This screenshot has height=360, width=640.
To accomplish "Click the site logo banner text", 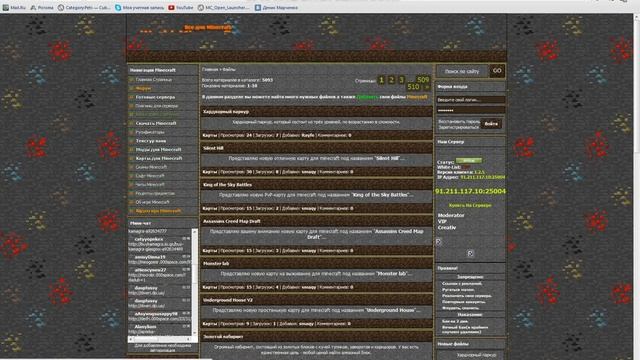I will pos(207,27).
